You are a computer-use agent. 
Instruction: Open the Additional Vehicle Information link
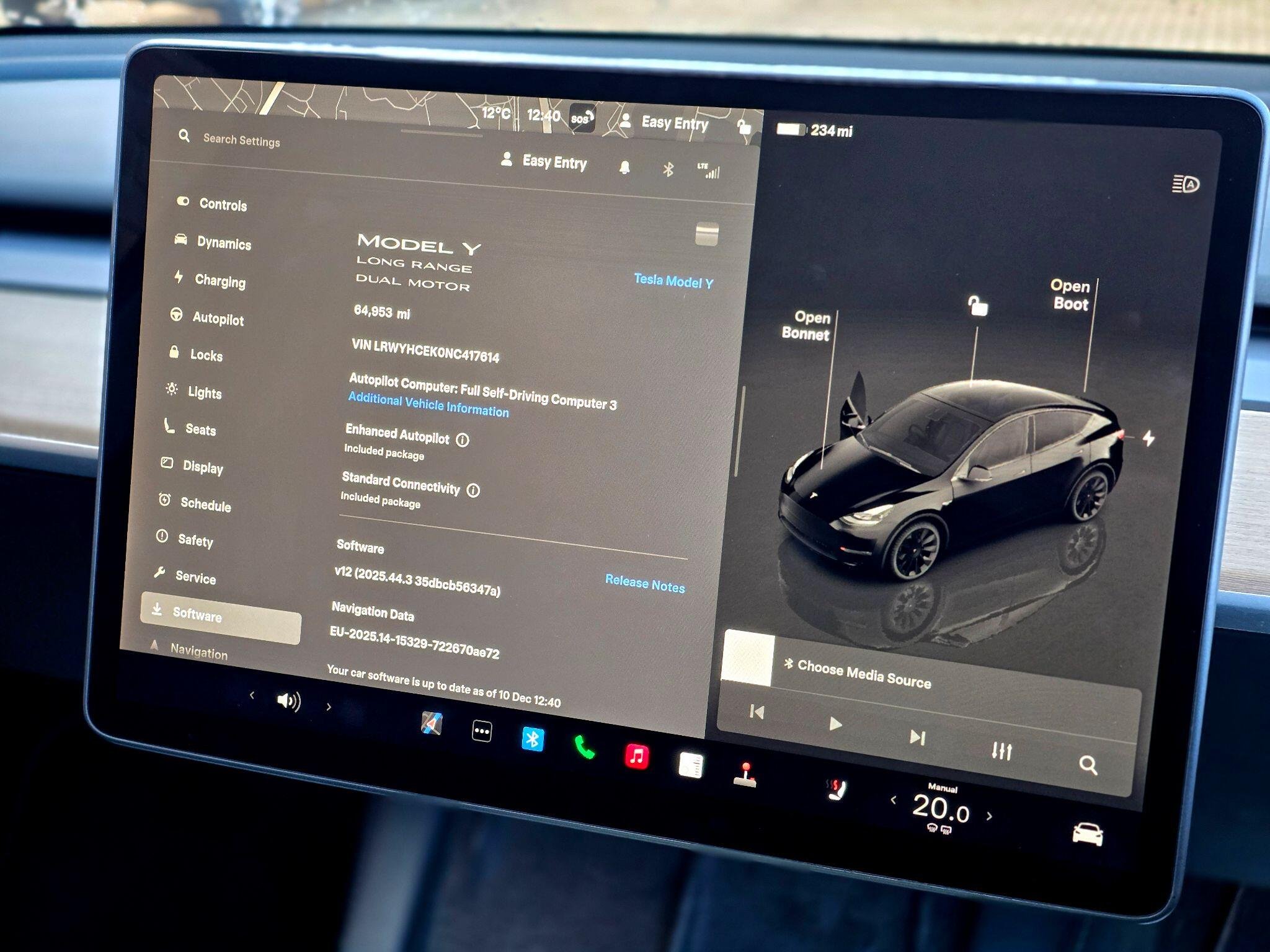(x=428, y=405)
